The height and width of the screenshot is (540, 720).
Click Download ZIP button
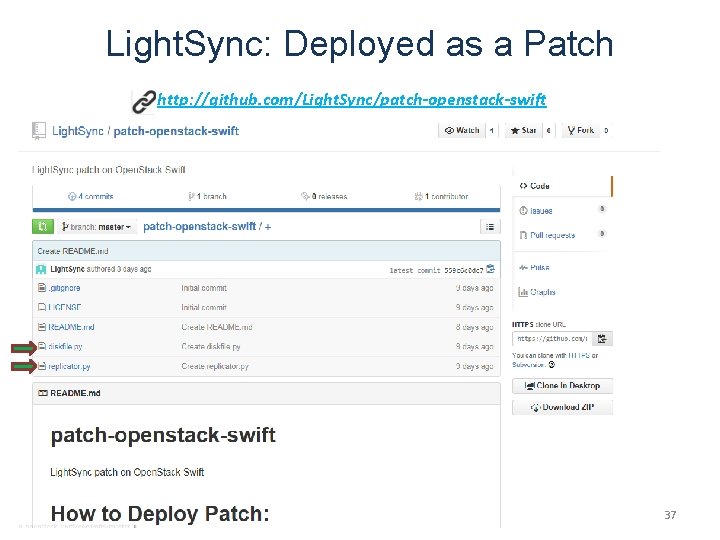click(562, 407)
